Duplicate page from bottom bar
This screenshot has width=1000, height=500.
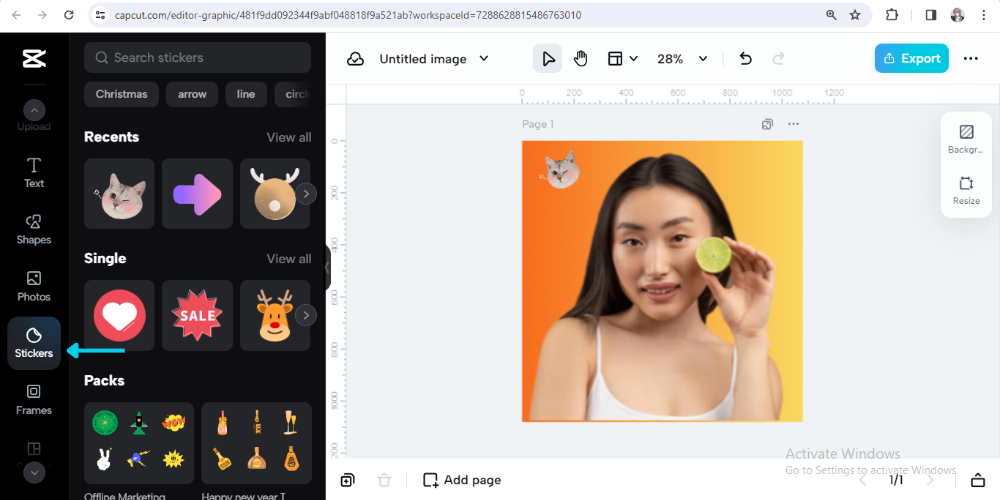(347, 480)
